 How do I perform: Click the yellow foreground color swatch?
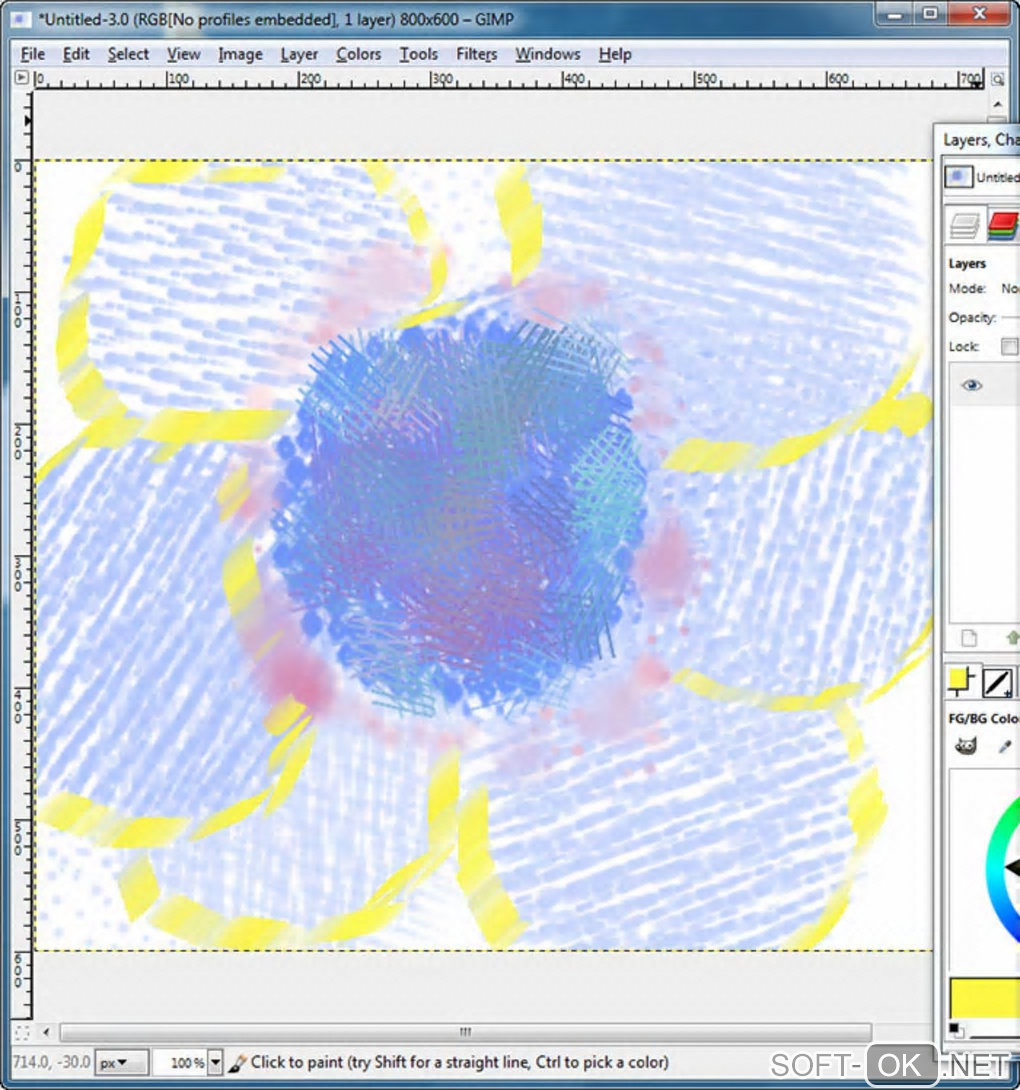(x=984, y=998)
